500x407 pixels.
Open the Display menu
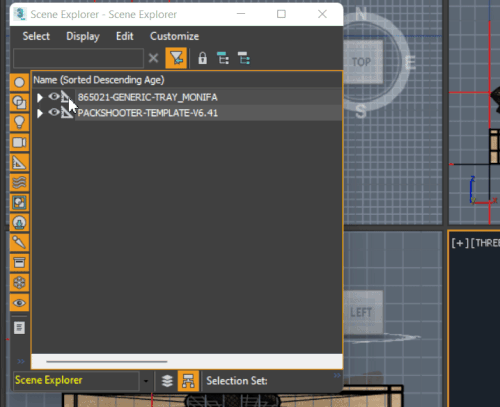coord(83,36)
